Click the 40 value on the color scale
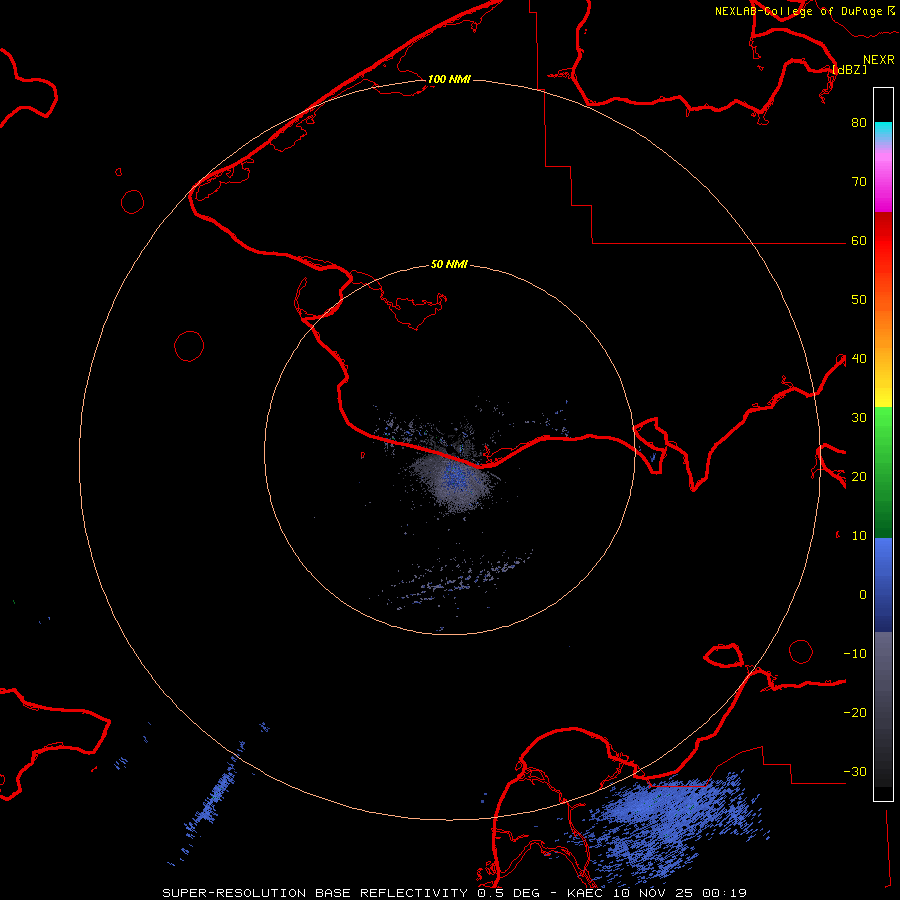The image size is (900, 900). point(859,359)
